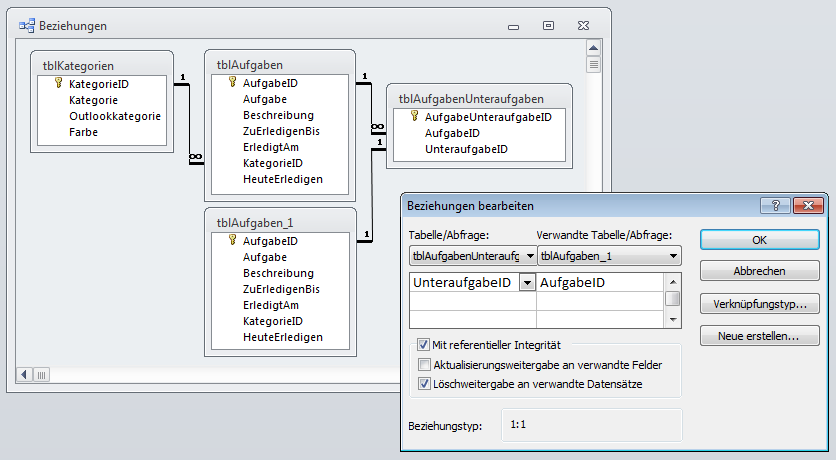
Task: Click the Neue erstellen... button
Action: pos(760,336)
